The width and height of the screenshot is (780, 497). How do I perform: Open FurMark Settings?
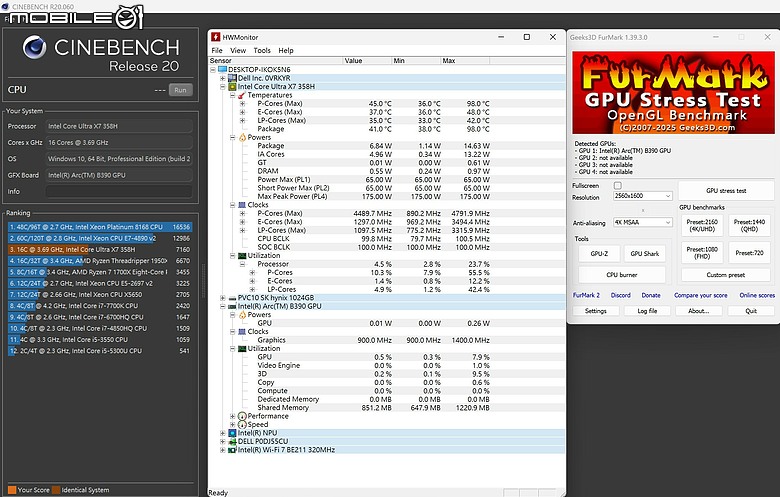(x=595, y=311)
